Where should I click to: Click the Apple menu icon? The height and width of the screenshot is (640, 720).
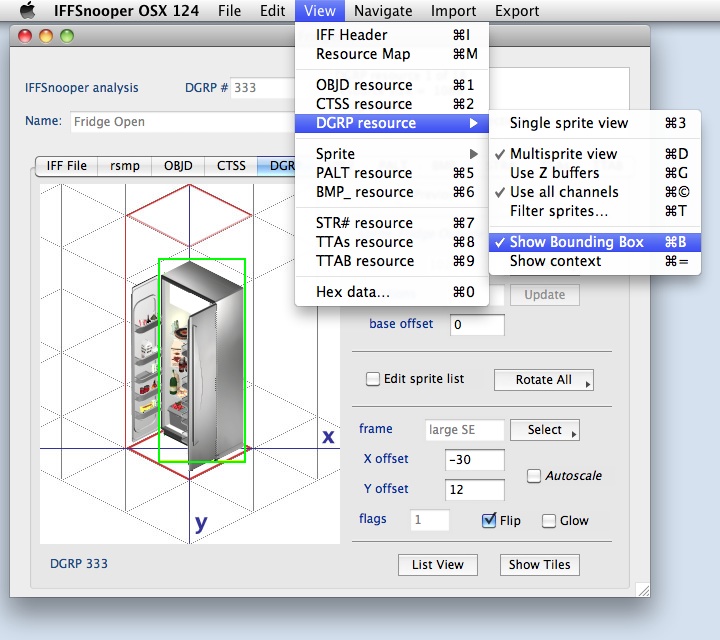click(27, 11)
